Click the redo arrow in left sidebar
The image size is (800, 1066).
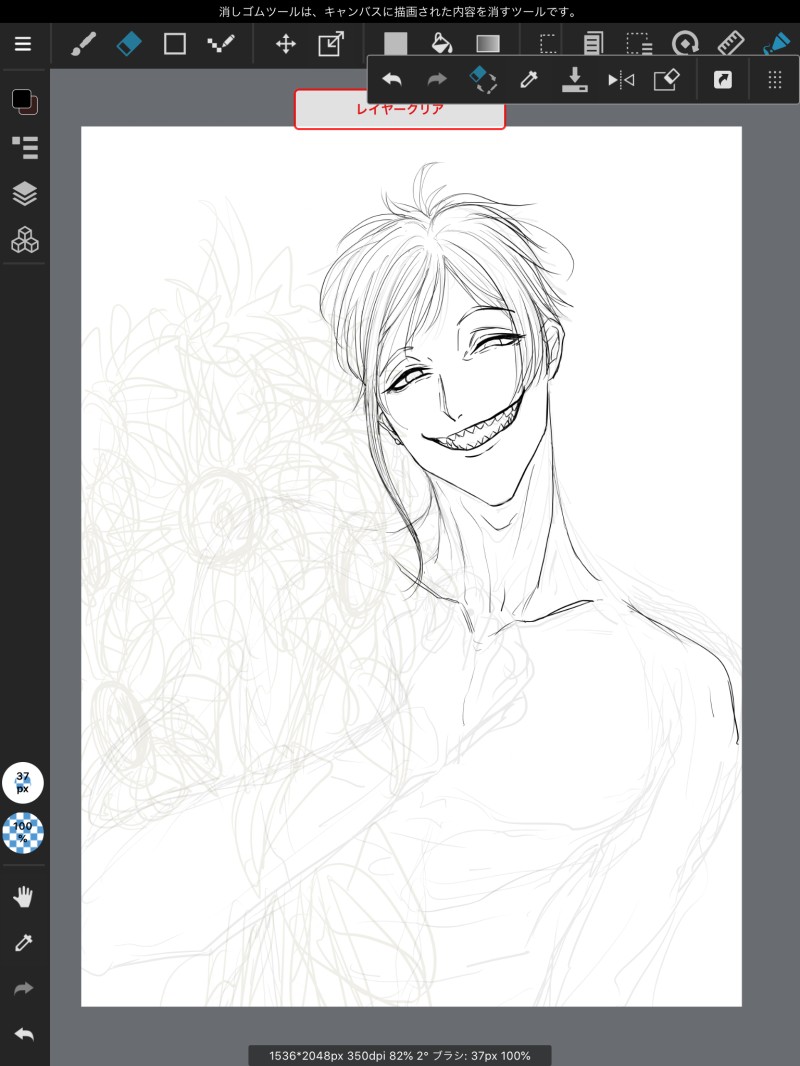[x=24, y=988]
